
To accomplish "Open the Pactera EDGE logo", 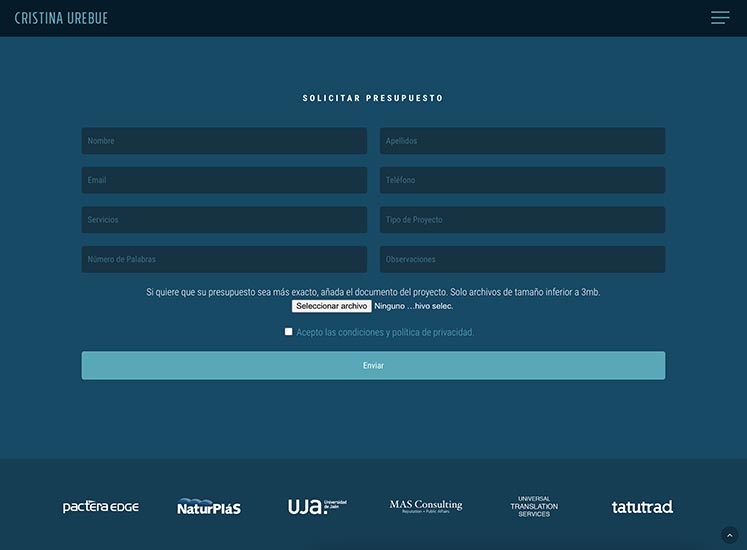I will 101,507.
